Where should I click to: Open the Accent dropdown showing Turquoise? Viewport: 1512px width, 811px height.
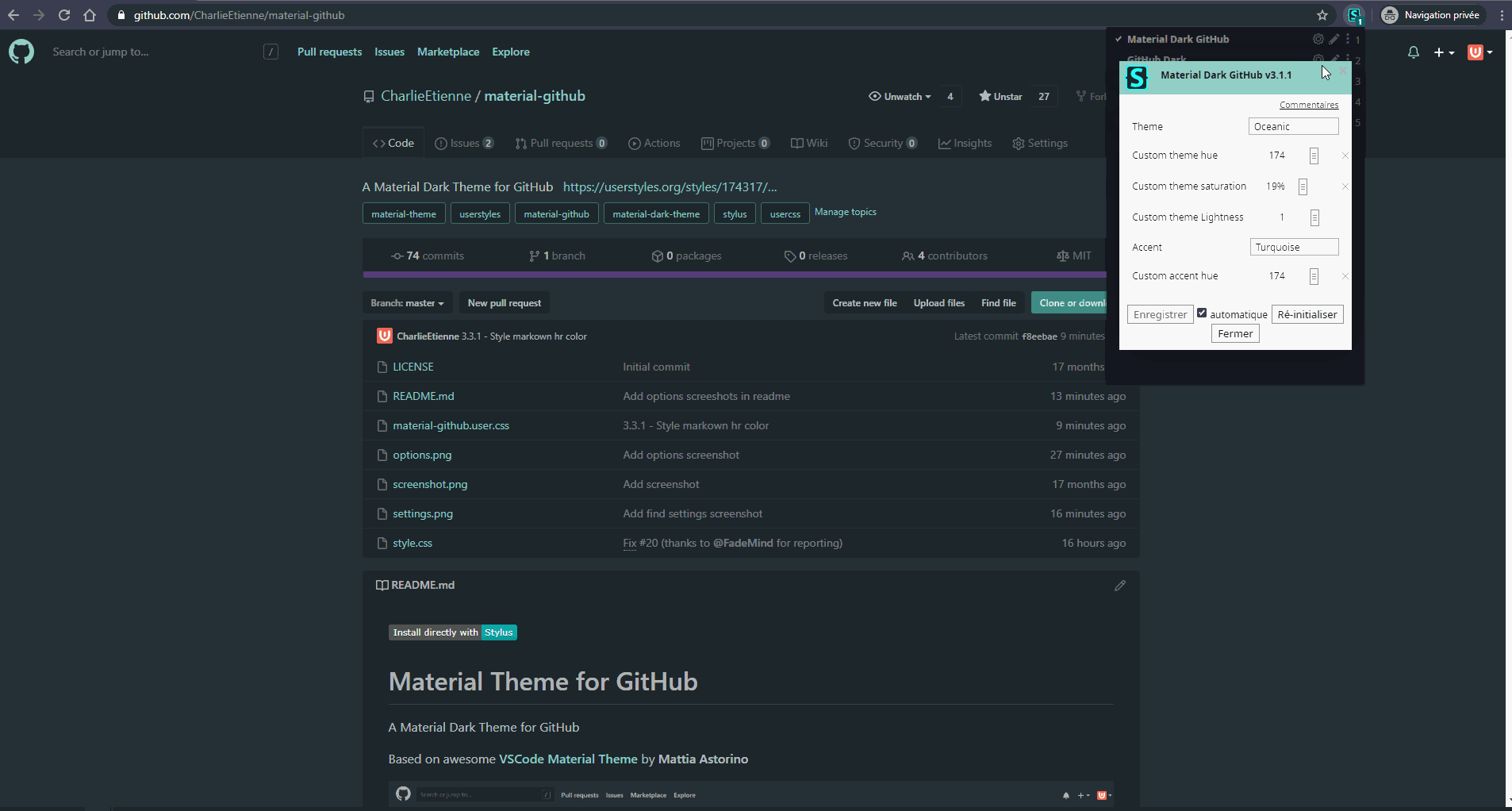1294,247
